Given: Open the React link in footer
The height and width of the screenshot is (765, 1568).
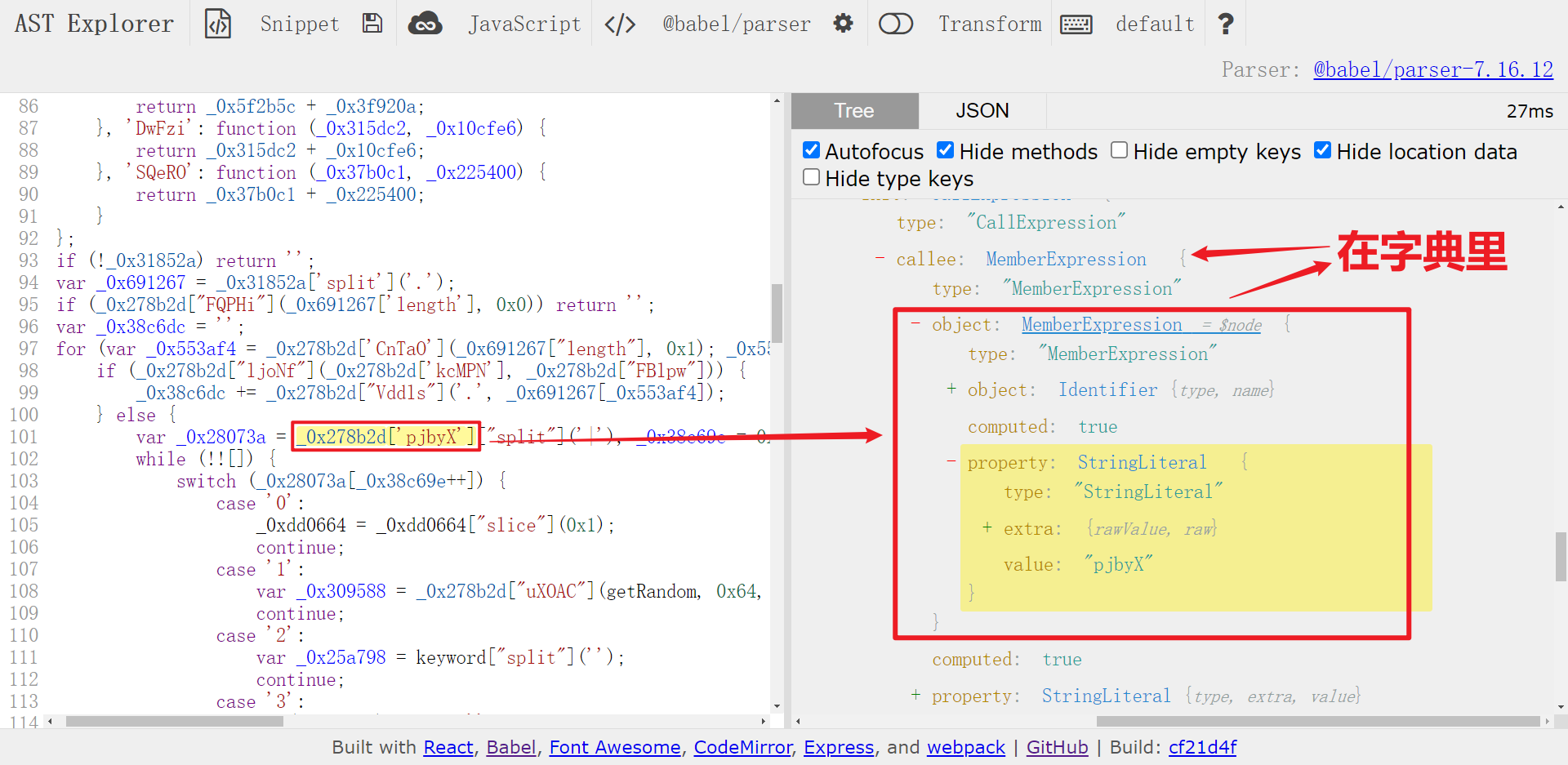Looking at the screenshot, I should pyautogui.click(x=448, y=747).
